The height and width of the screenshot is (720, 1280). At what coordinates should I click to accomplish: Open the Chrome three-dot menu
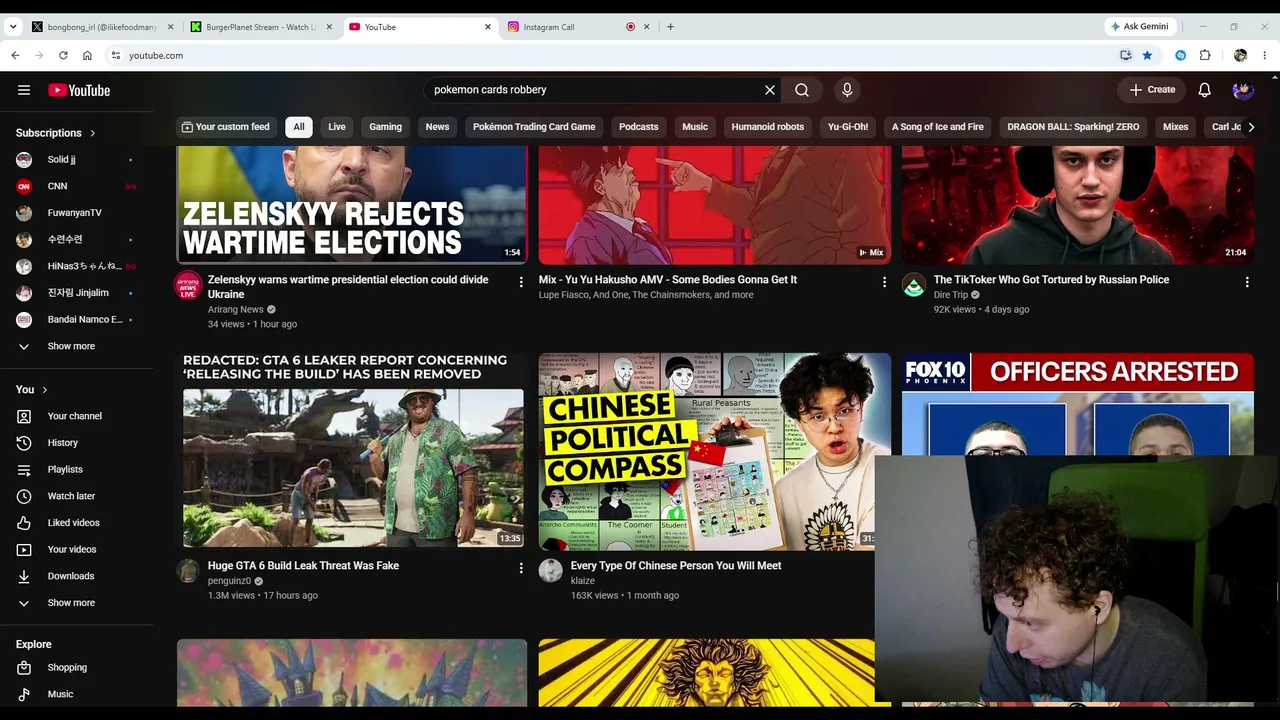(1265, 56)
